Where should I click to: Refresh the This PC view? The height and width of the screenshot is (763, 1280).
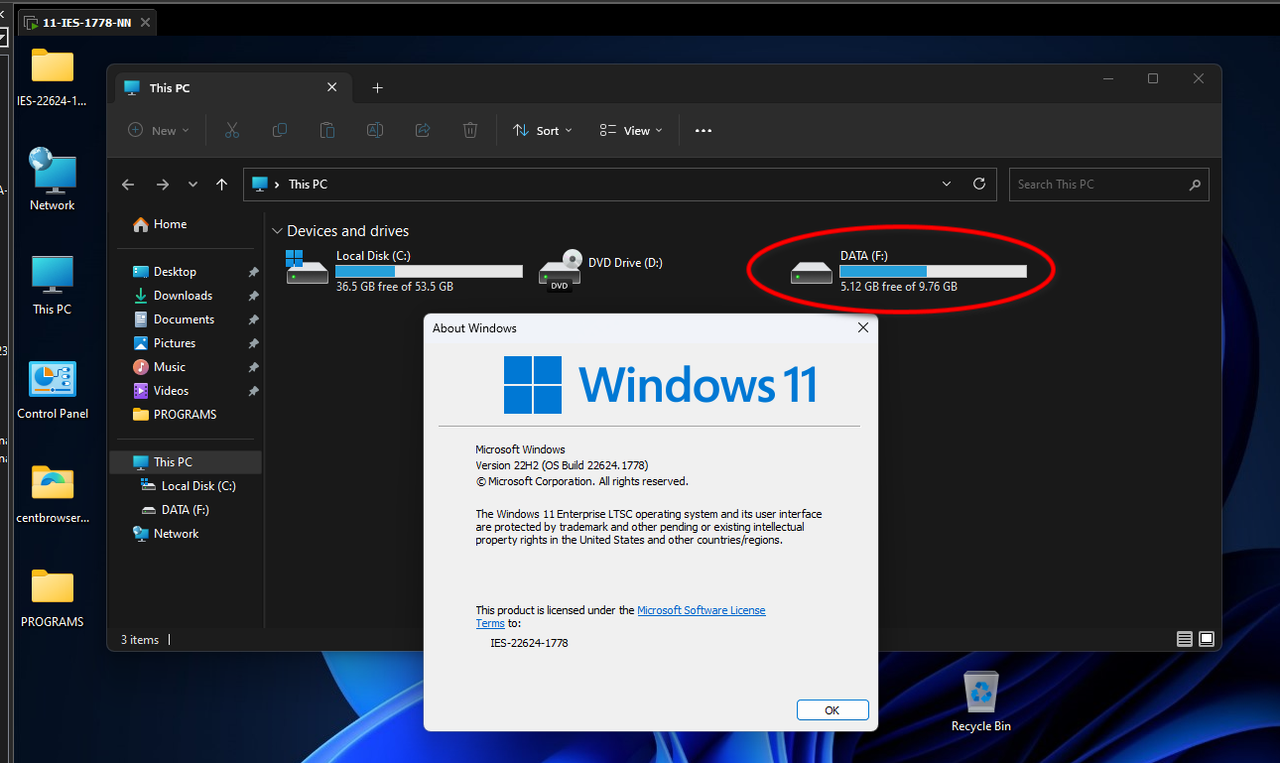[x=979, y=184]
